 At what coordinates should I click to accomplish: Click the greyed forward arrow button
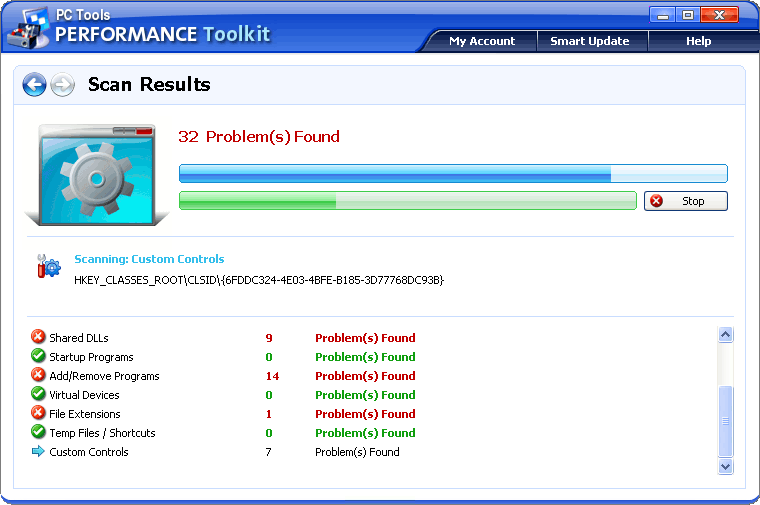63,85
